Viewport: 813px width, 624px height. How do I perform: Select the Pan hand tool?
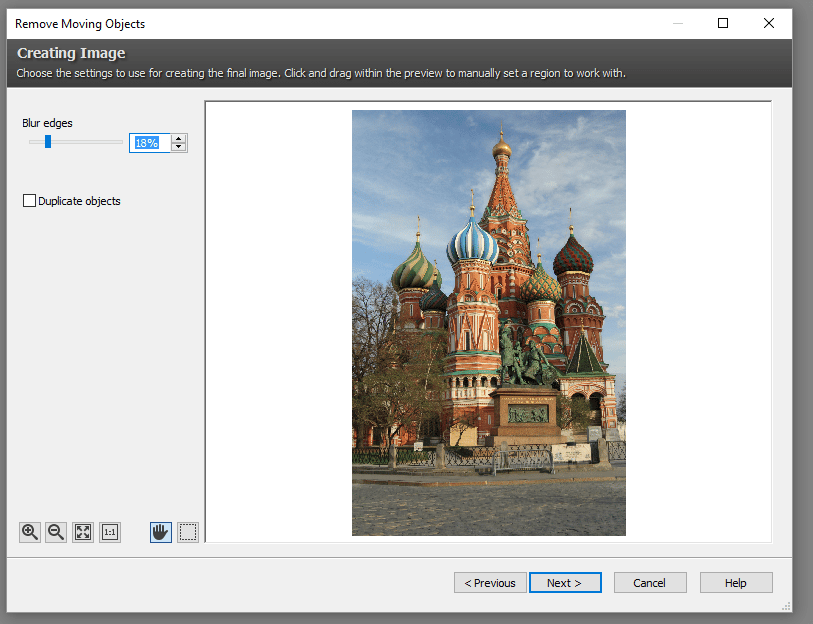(x=161, y=532)
